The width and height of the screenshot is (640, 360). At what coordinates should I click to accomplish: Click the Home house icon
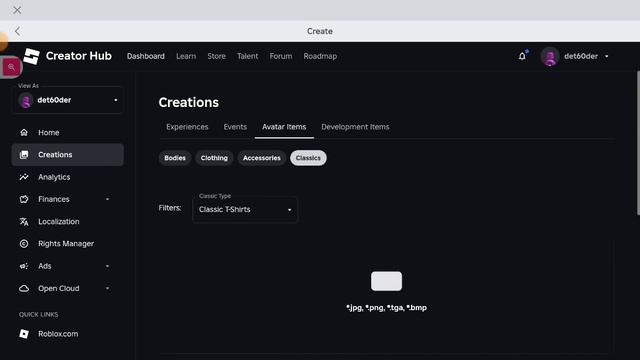tap(24, 133)
